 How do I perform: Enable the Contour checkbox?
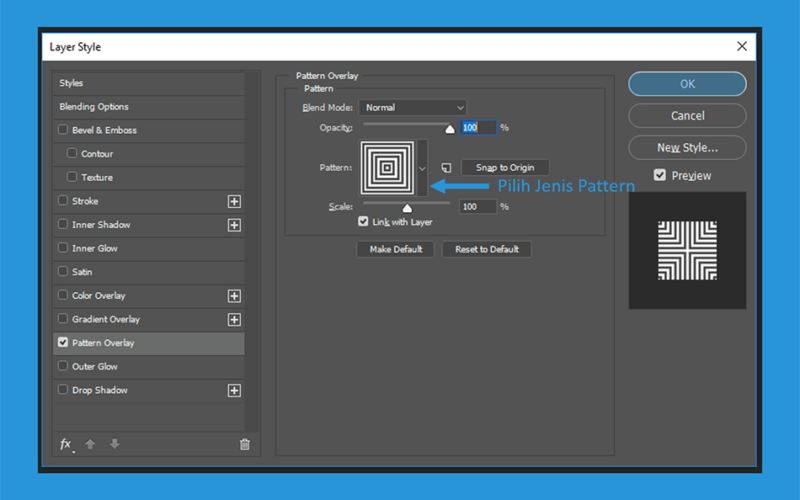[72, 153]
